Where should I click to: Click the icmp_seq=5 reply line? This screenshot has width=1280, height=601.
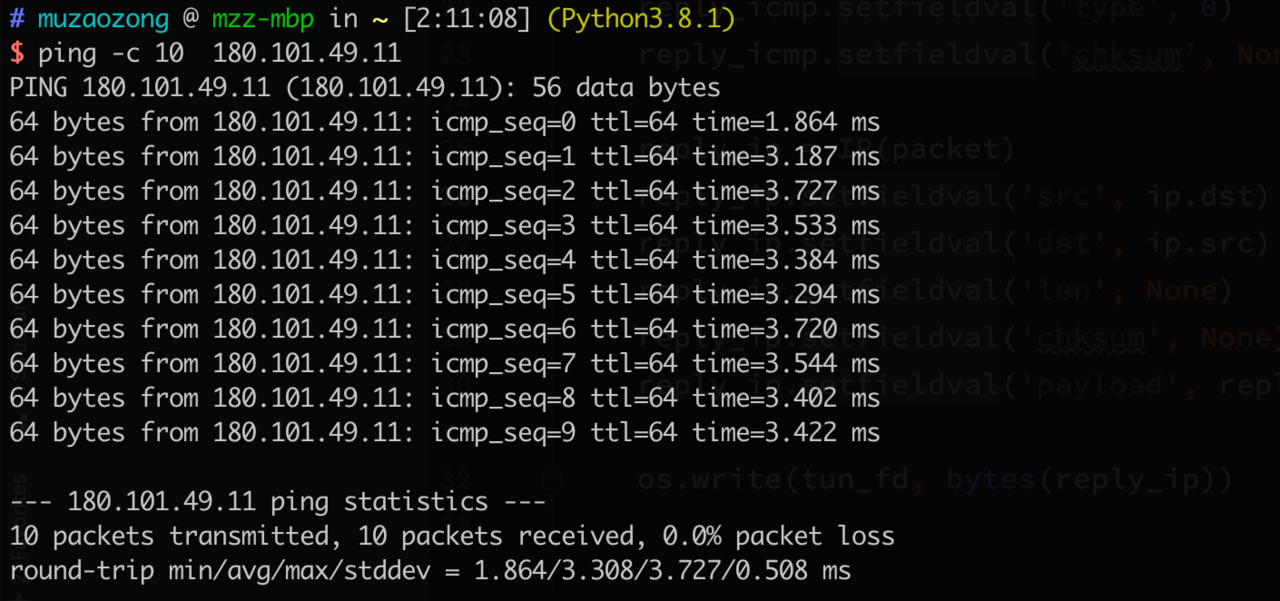point(445,295)
